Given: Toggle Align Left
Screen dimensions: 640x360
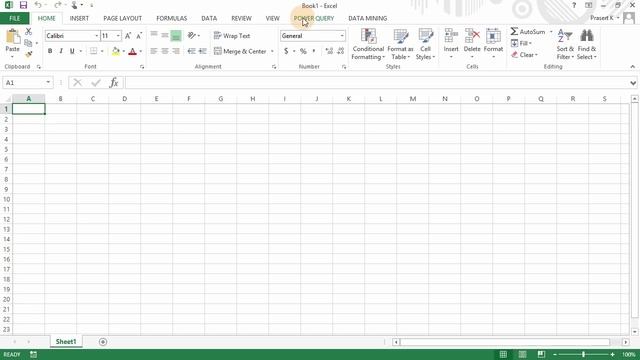Looking at the screenshot, I should tap(154, 51).
